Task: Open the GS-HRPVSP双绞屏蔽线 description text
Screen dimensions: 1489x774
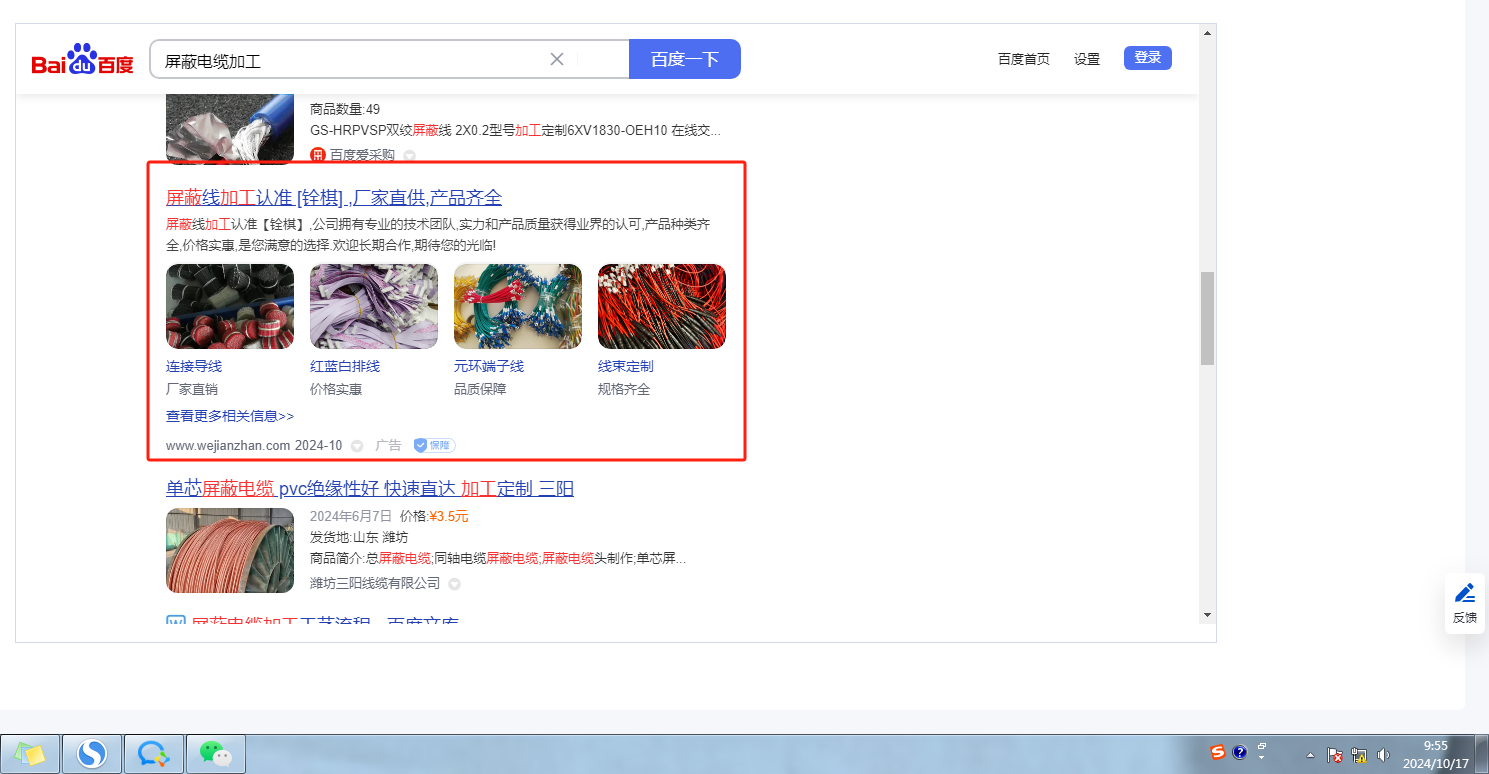Action: [515, 130]
